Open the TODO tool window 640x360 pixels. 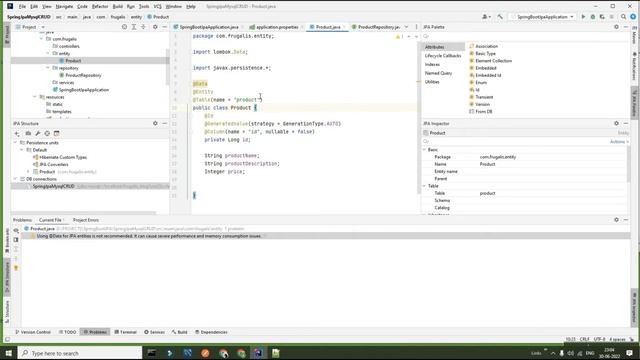tap(67, 332)
